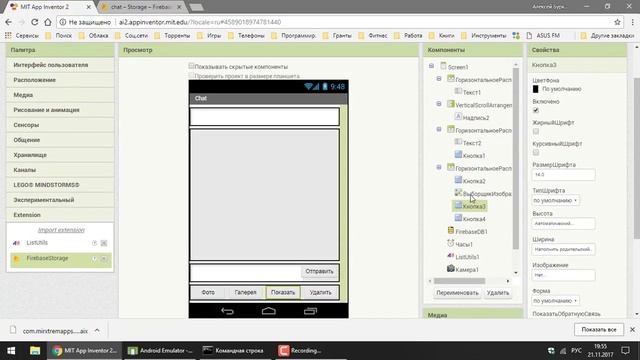Select the FirebaseDB1 database icon
Image resolution: width=640 pixels, height=360 pixels.
coord(451,230)
